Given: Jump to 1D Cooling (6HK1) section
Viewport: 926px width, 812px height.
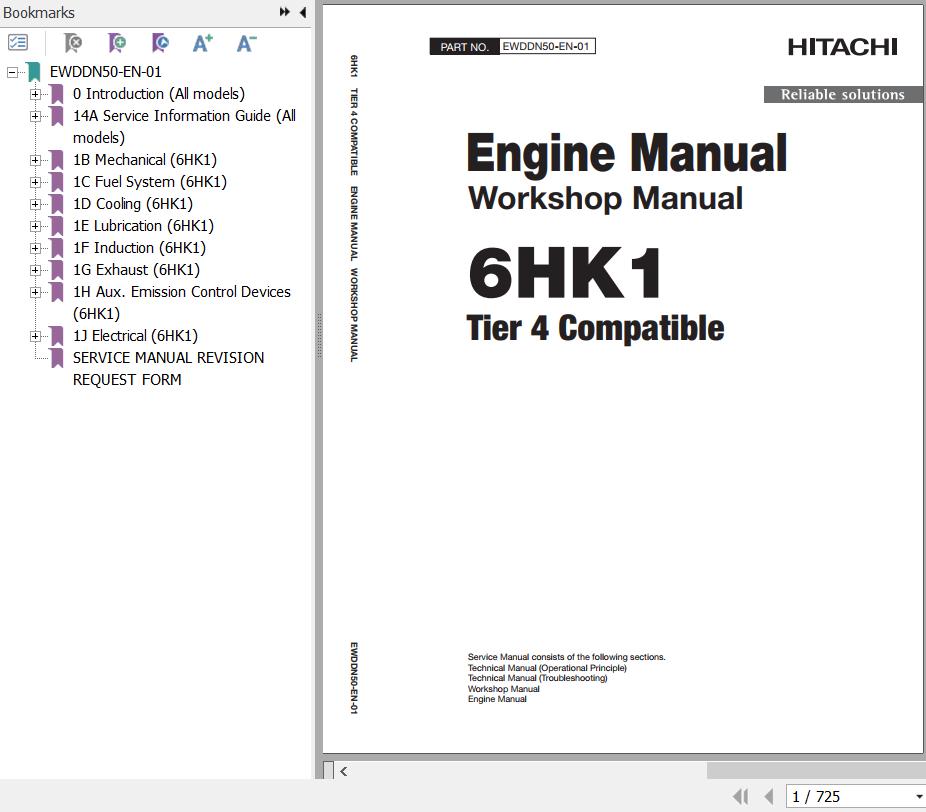Looking at the screenshot, I should (133, 204).
